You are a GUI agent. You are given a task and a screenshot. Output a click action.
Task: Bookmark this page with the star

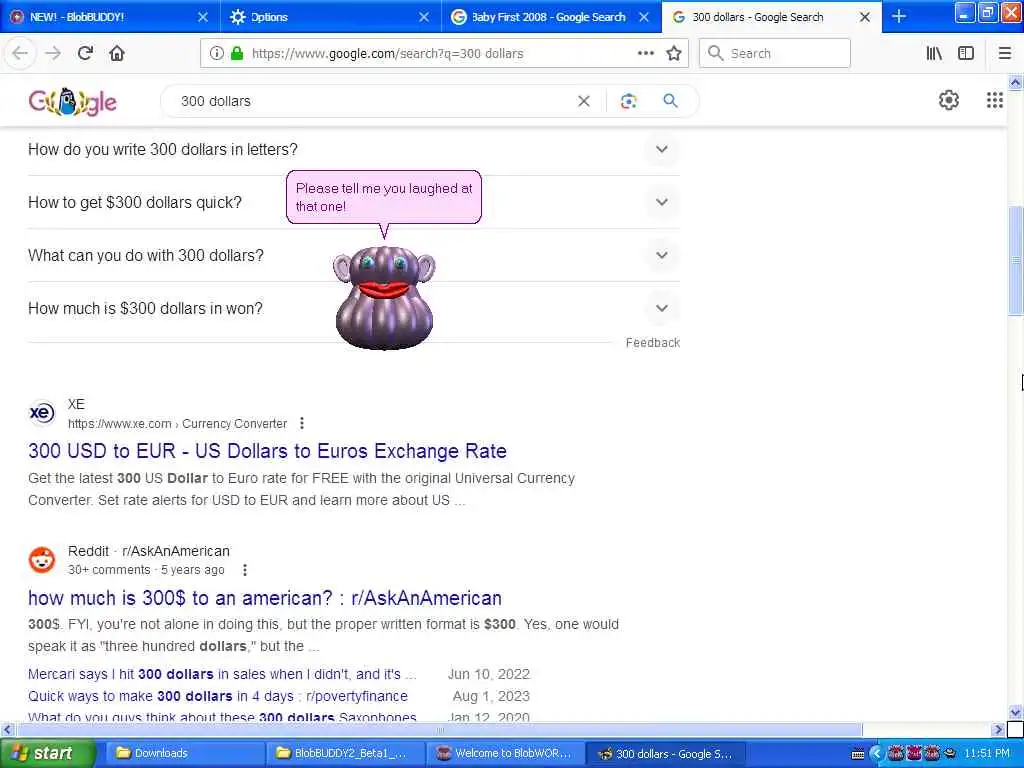coord(674,53)
